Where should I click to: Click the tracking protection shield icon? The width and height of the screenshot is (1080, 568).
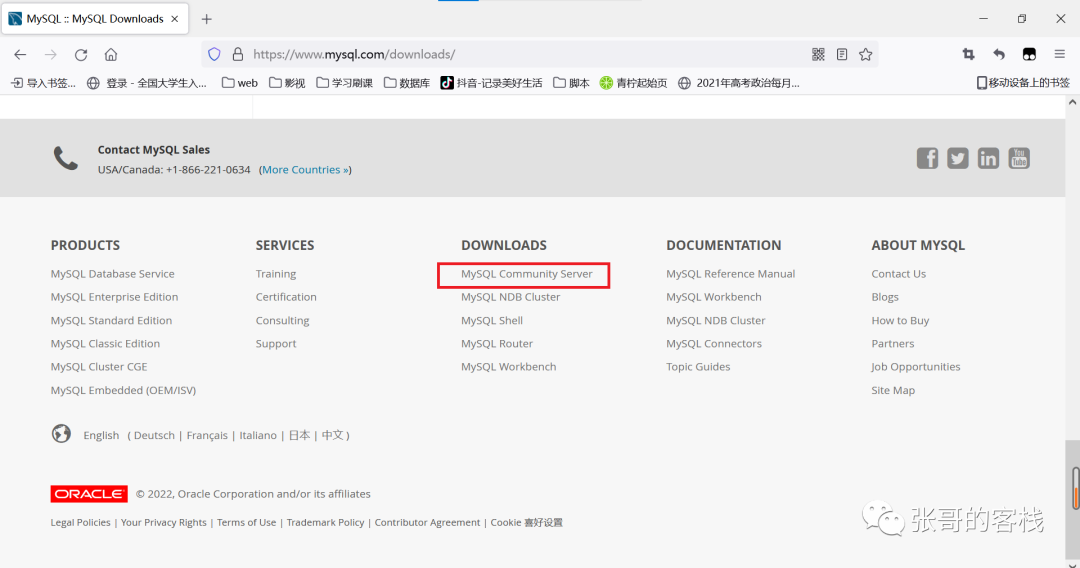pyautogui.click(x=214, y=54)
